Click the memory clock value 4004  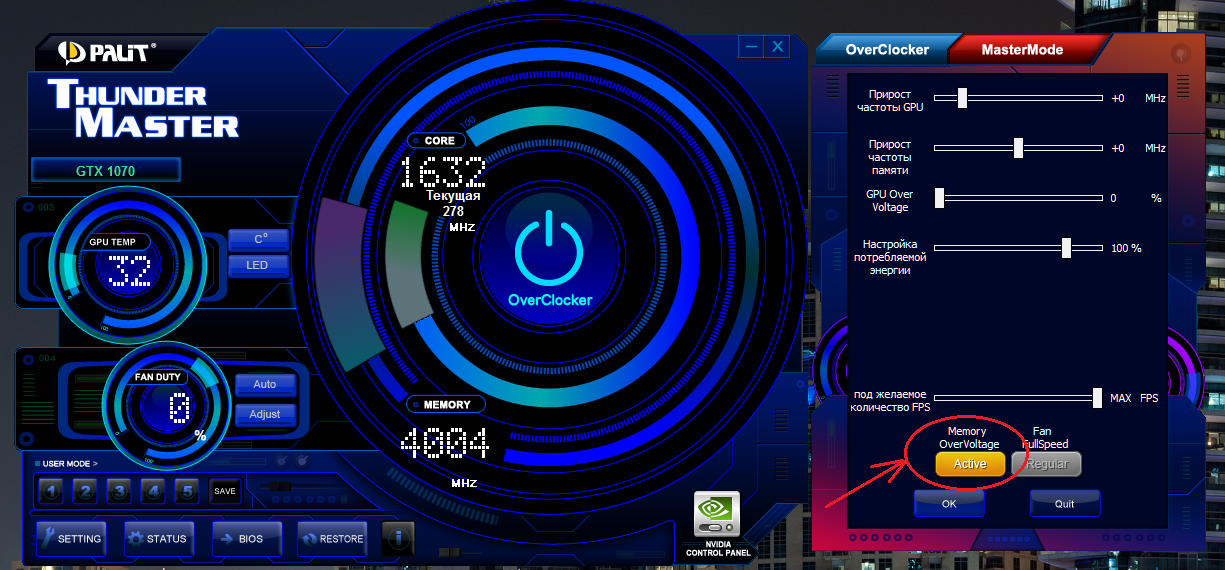444,444
